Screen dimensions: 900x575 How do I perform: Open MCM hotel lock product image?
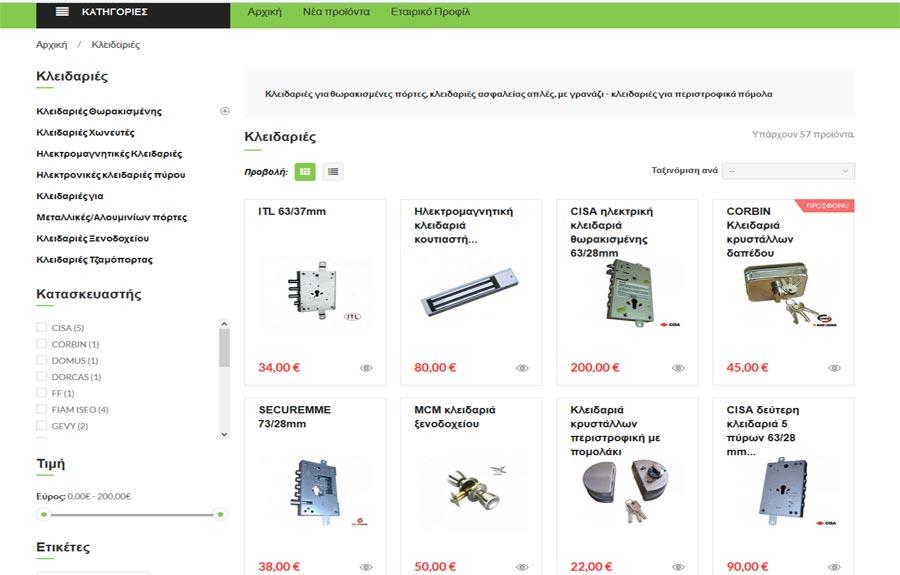(471, 492)
